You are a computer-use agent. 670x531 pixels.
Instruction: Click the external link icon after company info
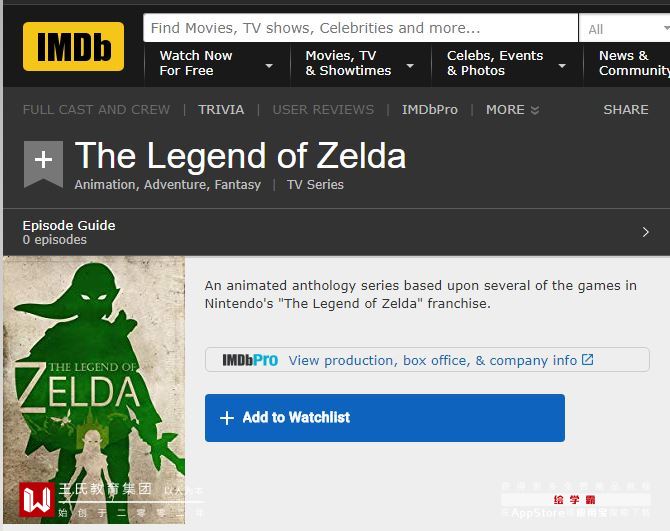coord(588,360)
